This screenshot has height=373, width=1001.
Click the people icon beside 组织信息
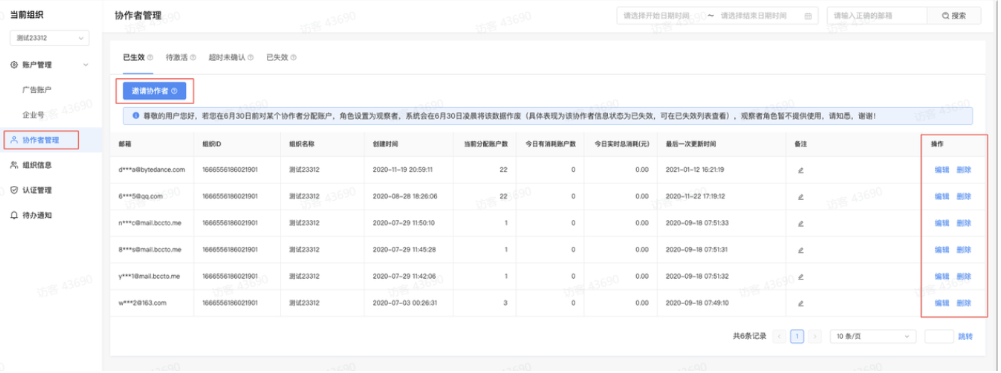[14, 165]
